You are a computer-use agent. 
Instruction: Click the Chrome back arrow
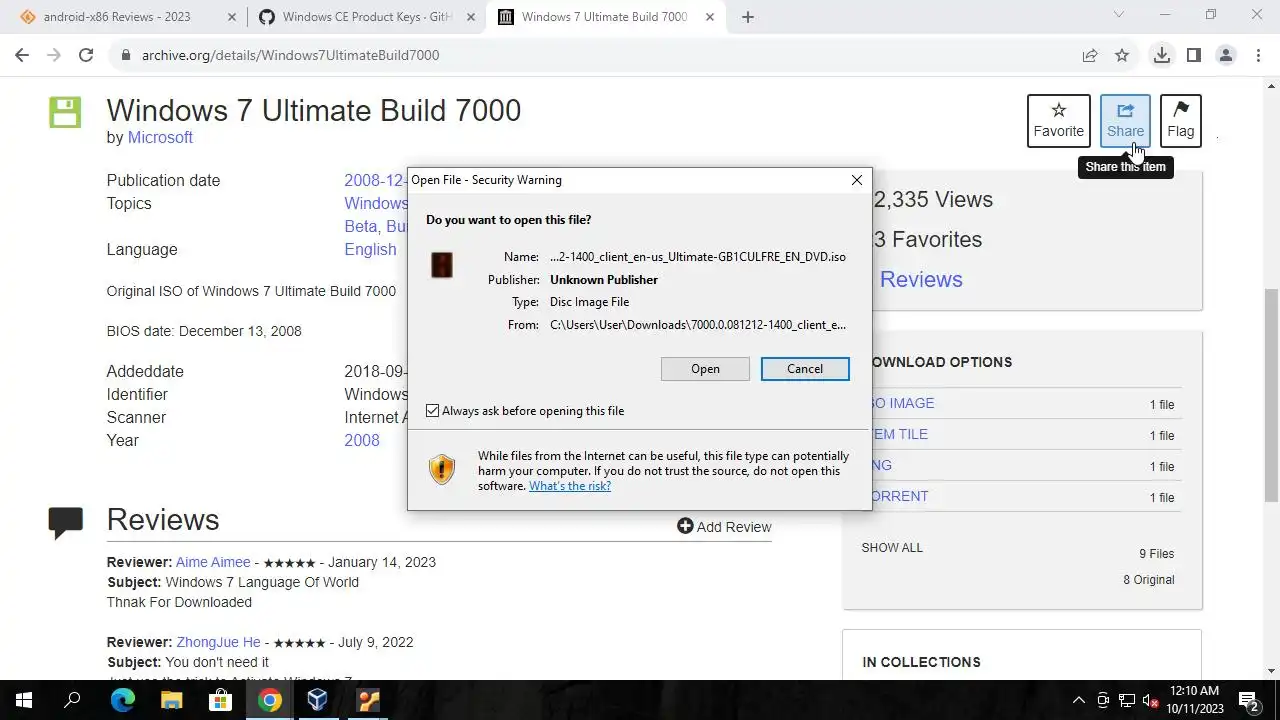(22, 55)
